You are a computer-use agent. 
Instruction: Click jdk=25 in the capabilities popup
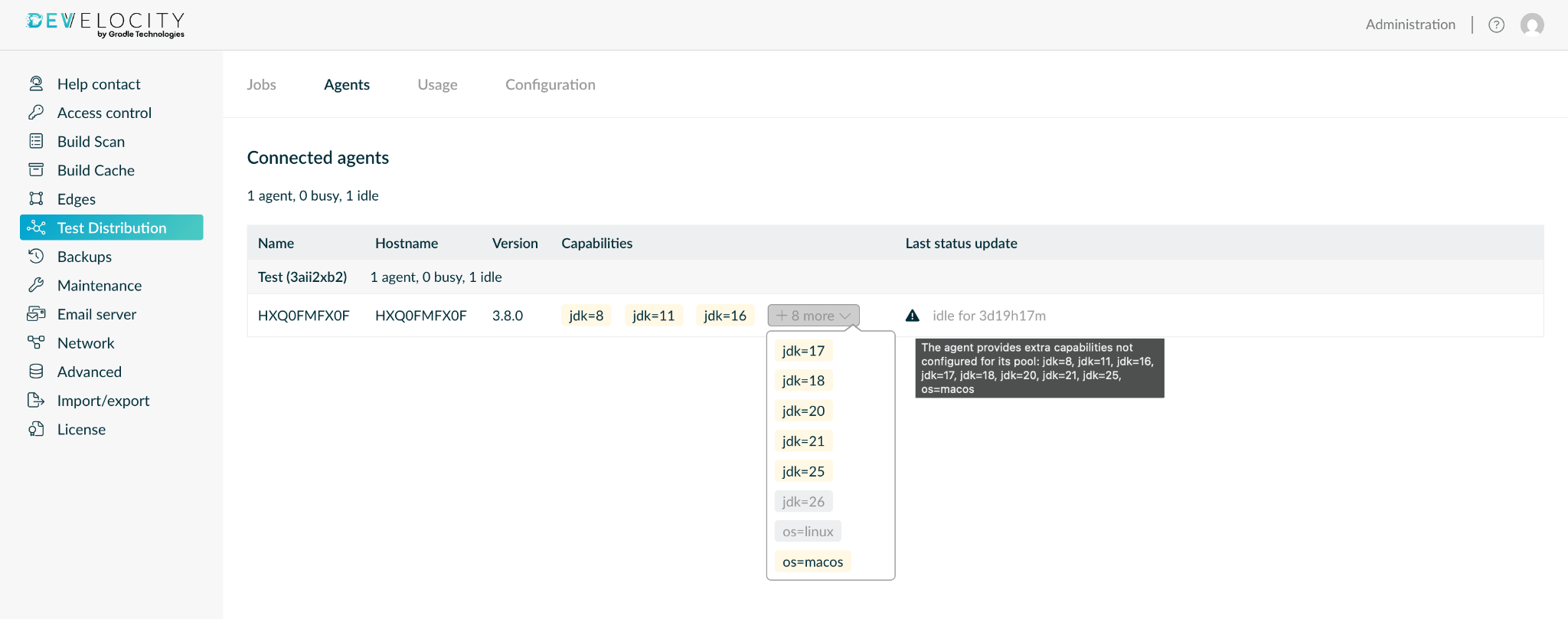803,471
